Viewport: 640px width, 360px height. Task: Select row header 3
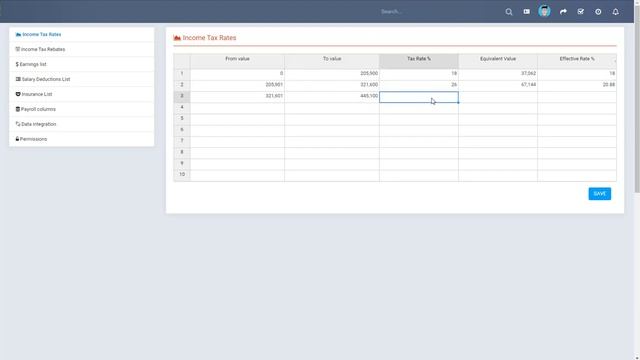point(182,96)
